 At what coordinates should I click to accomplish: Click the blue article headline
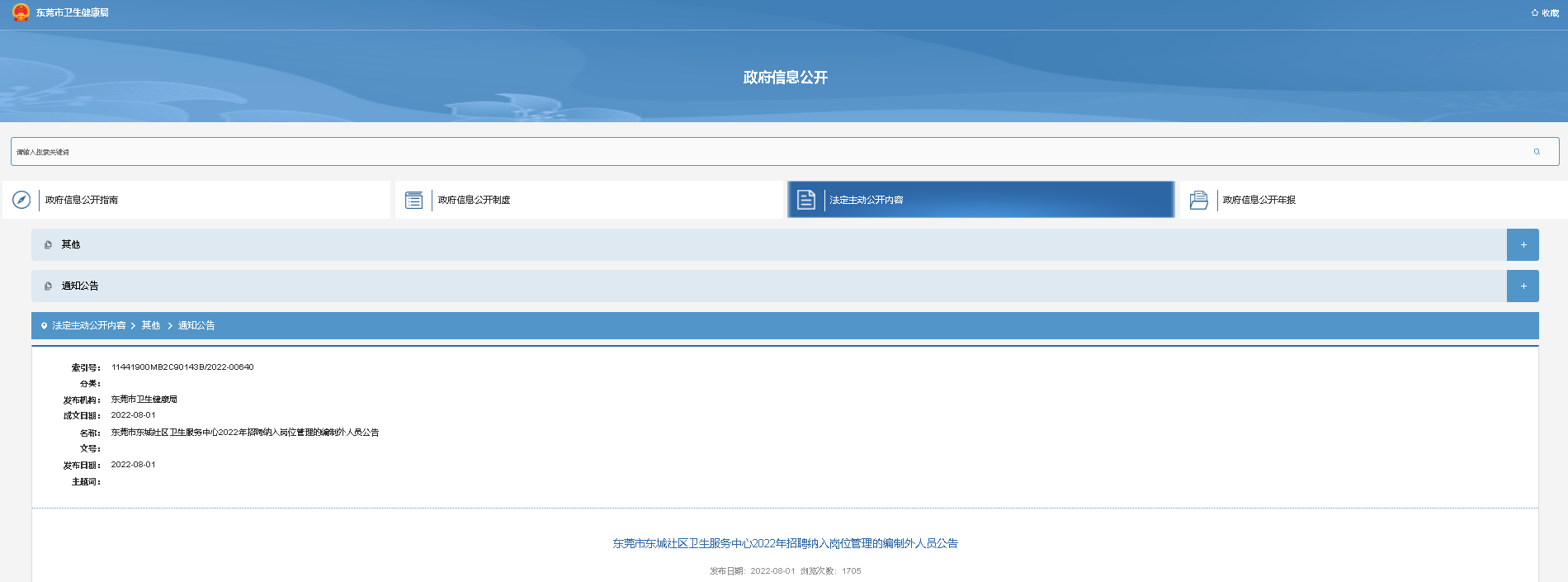(x=785, y=544)
